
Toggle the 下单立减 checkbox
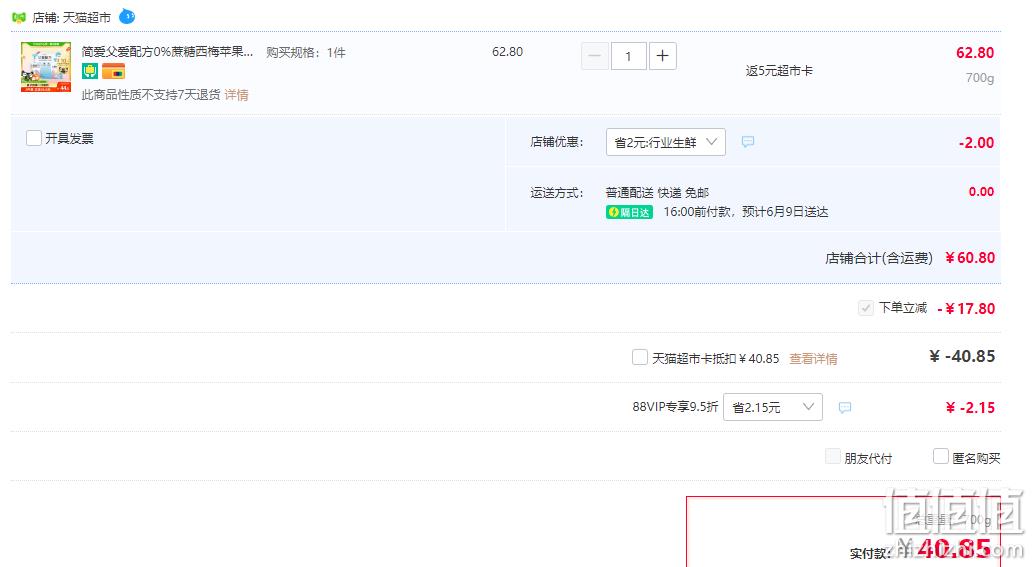[x=866, y=308]
